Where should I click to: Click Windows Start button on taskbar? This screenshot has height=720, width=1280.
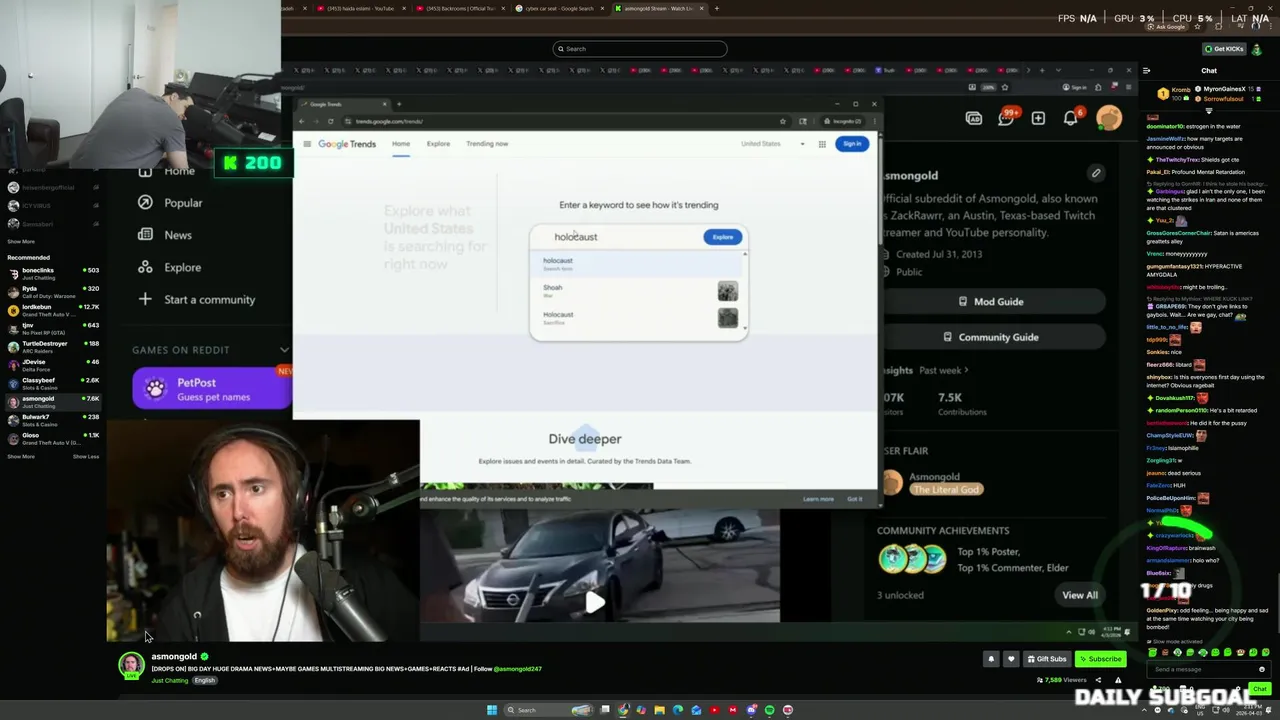click(491, 710)
